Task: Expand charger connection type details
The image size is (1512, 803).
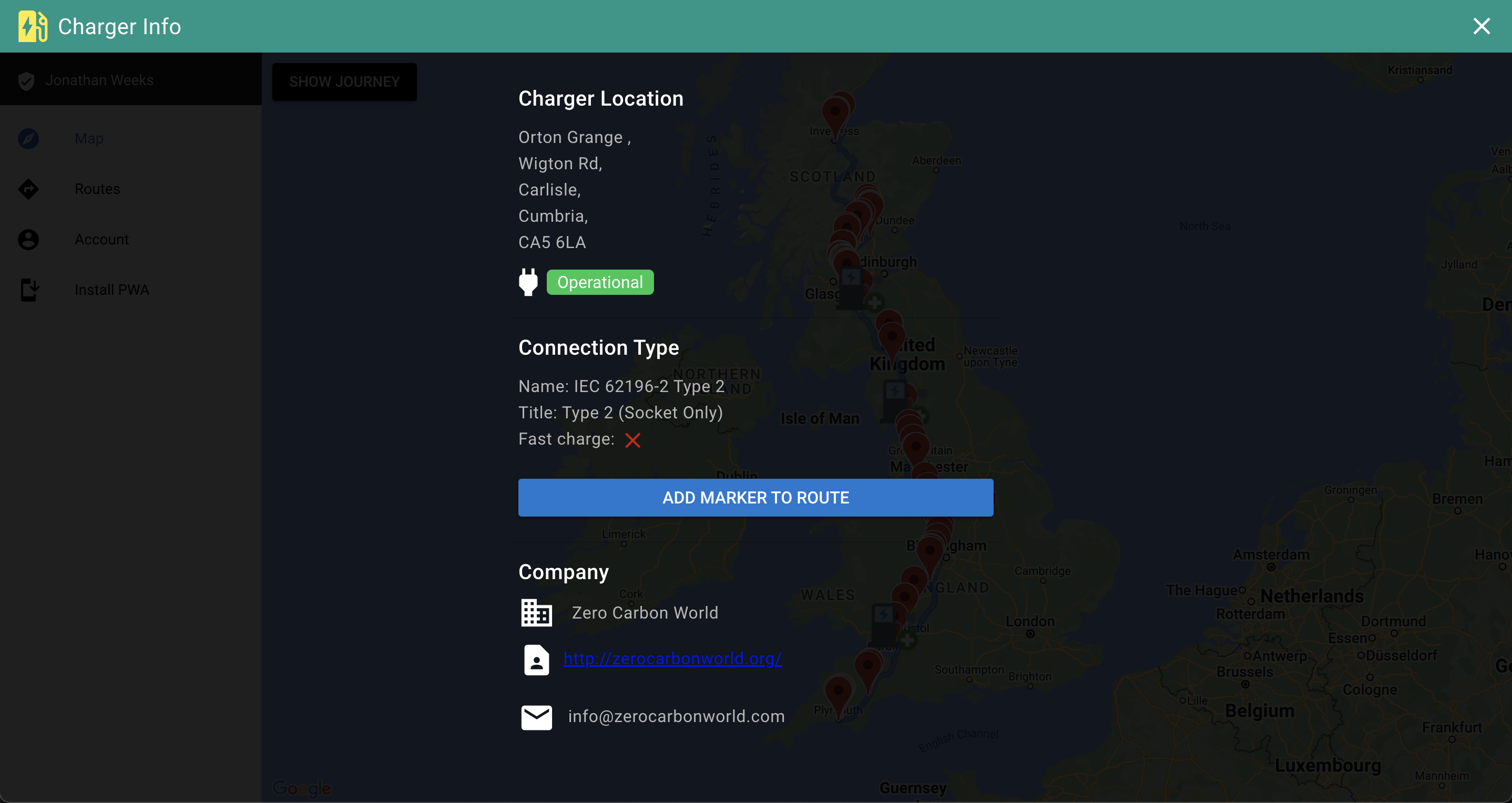Action: [598, 348]
